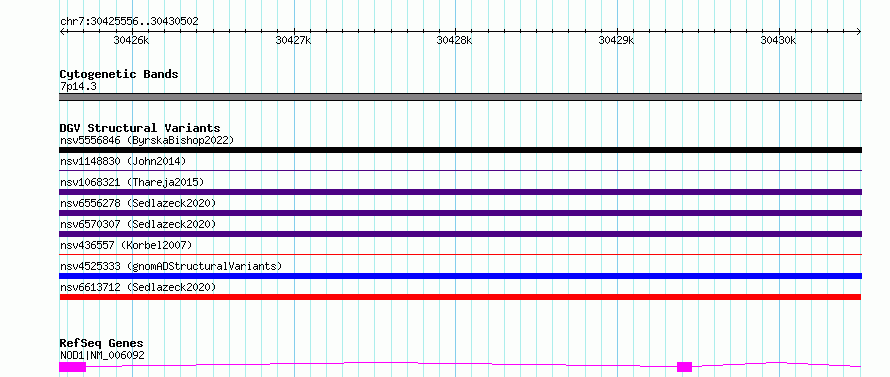The width and height of the screenshot is (890, 377).
Task: Select the red nsv6613712 variant bar
Action: tap(460, 297)
